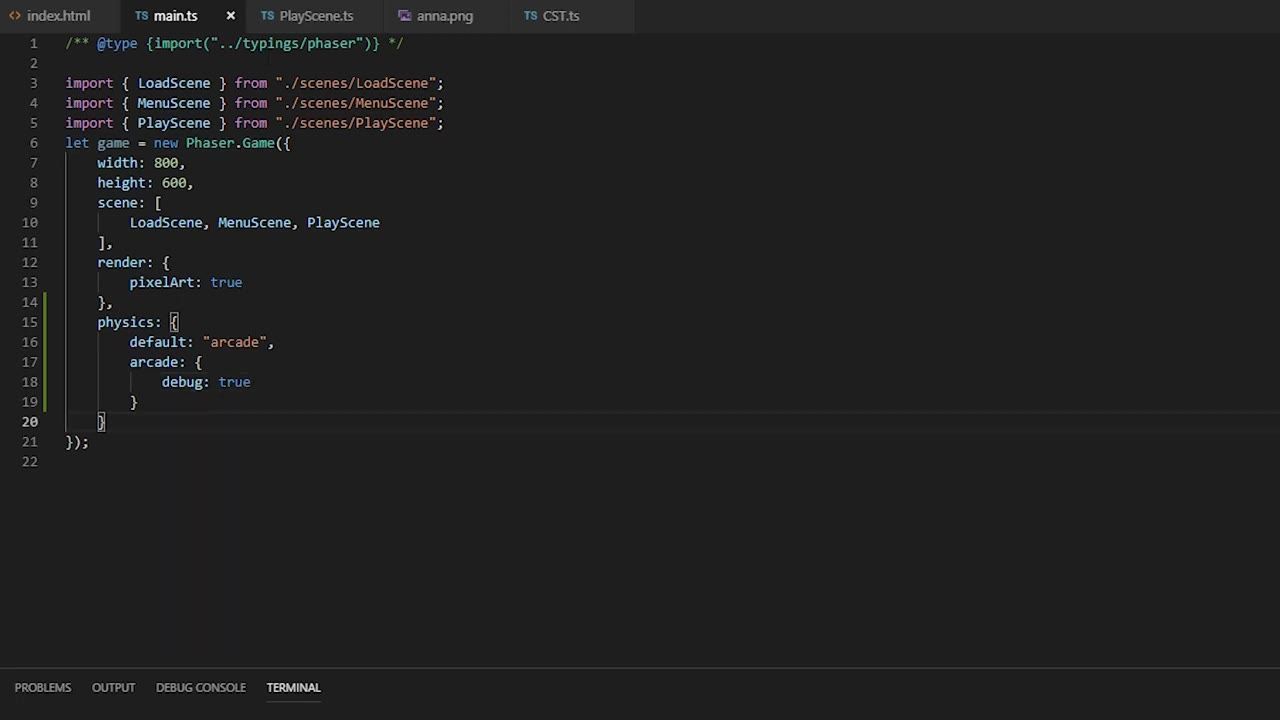Click the true value after debug

234,382
